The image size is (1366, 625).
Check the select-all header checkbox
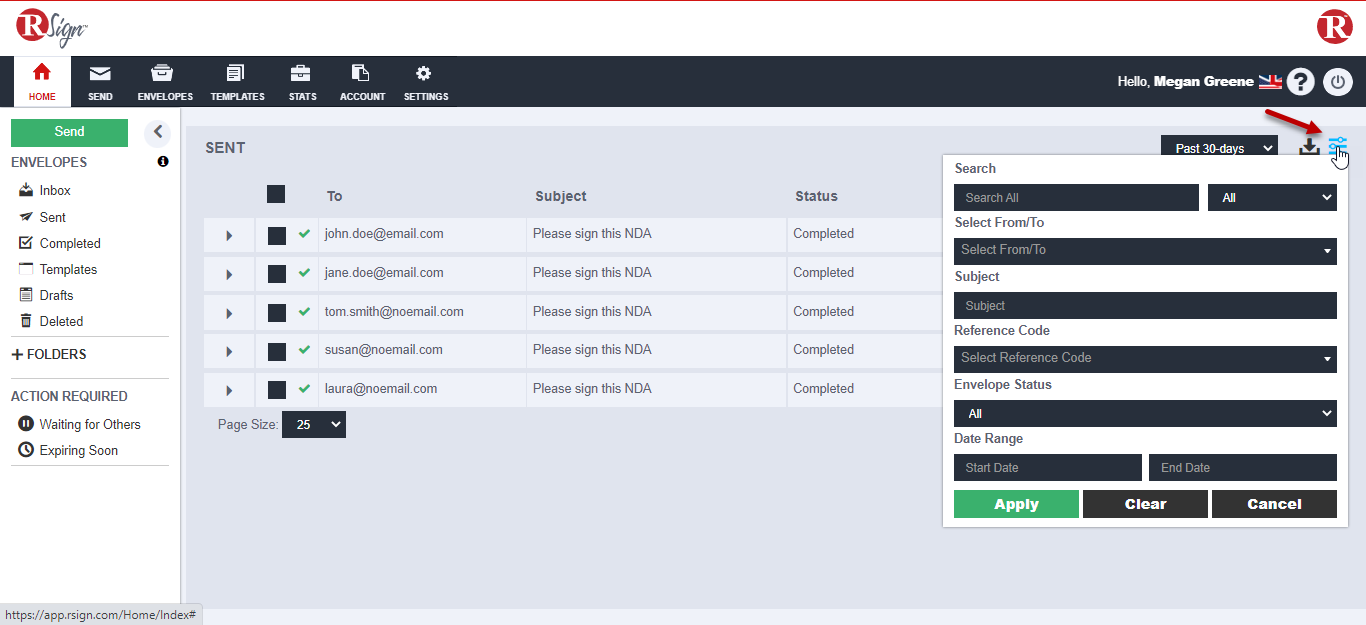tap(276, 195)
